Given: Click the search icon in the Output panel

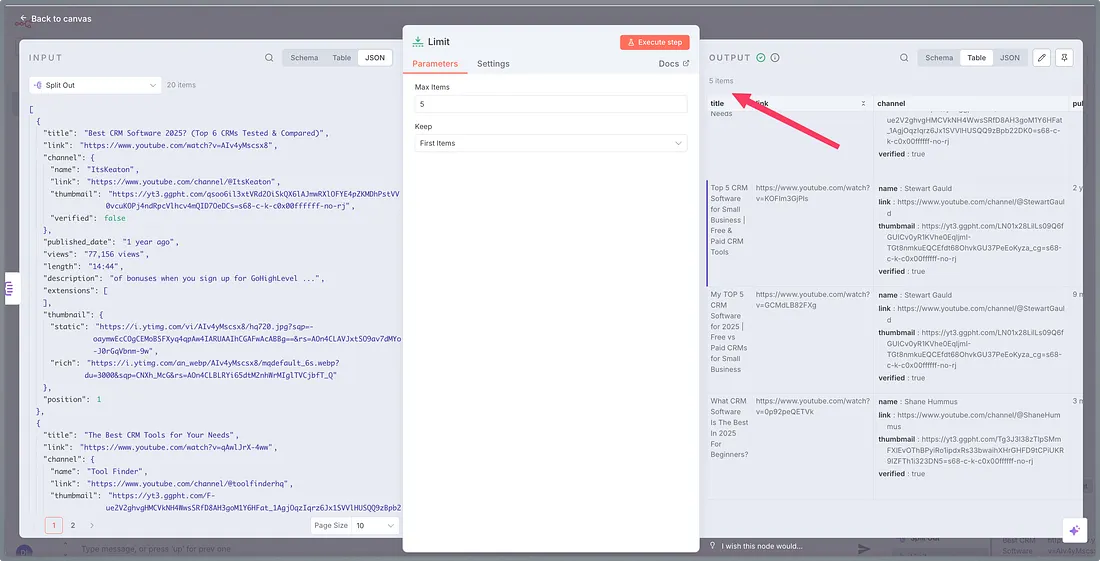Looking at the screenshot, I should click(x=904, y=58).
